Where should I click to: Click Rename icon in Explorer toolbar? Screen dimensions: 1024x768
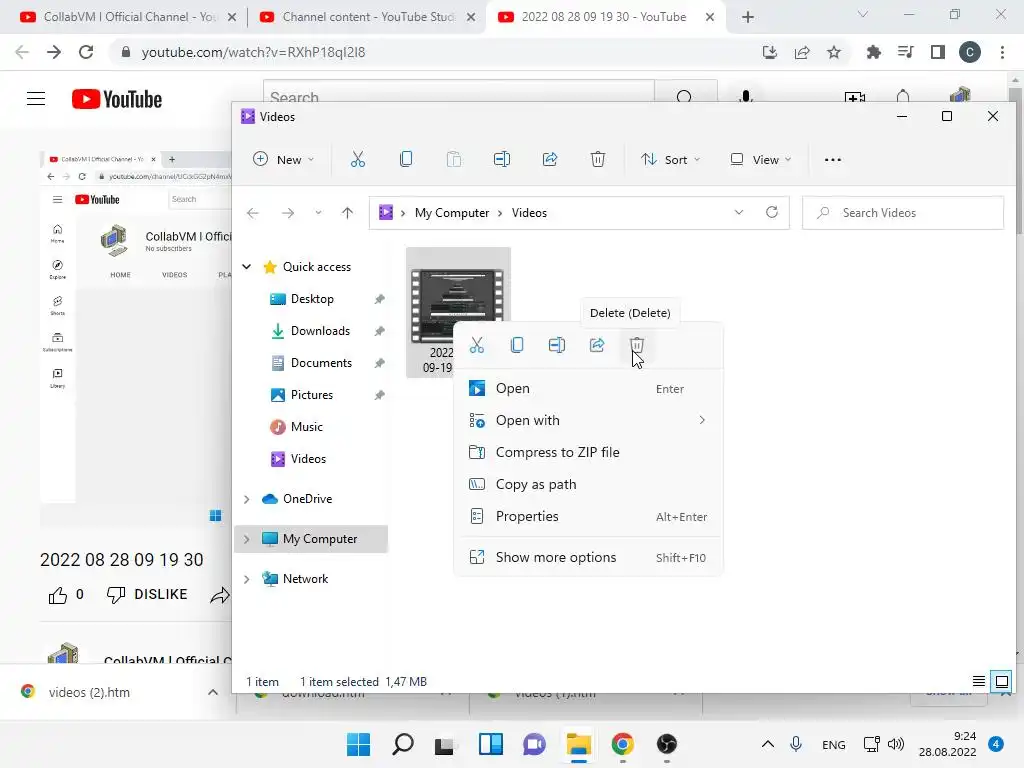(502, 159)
